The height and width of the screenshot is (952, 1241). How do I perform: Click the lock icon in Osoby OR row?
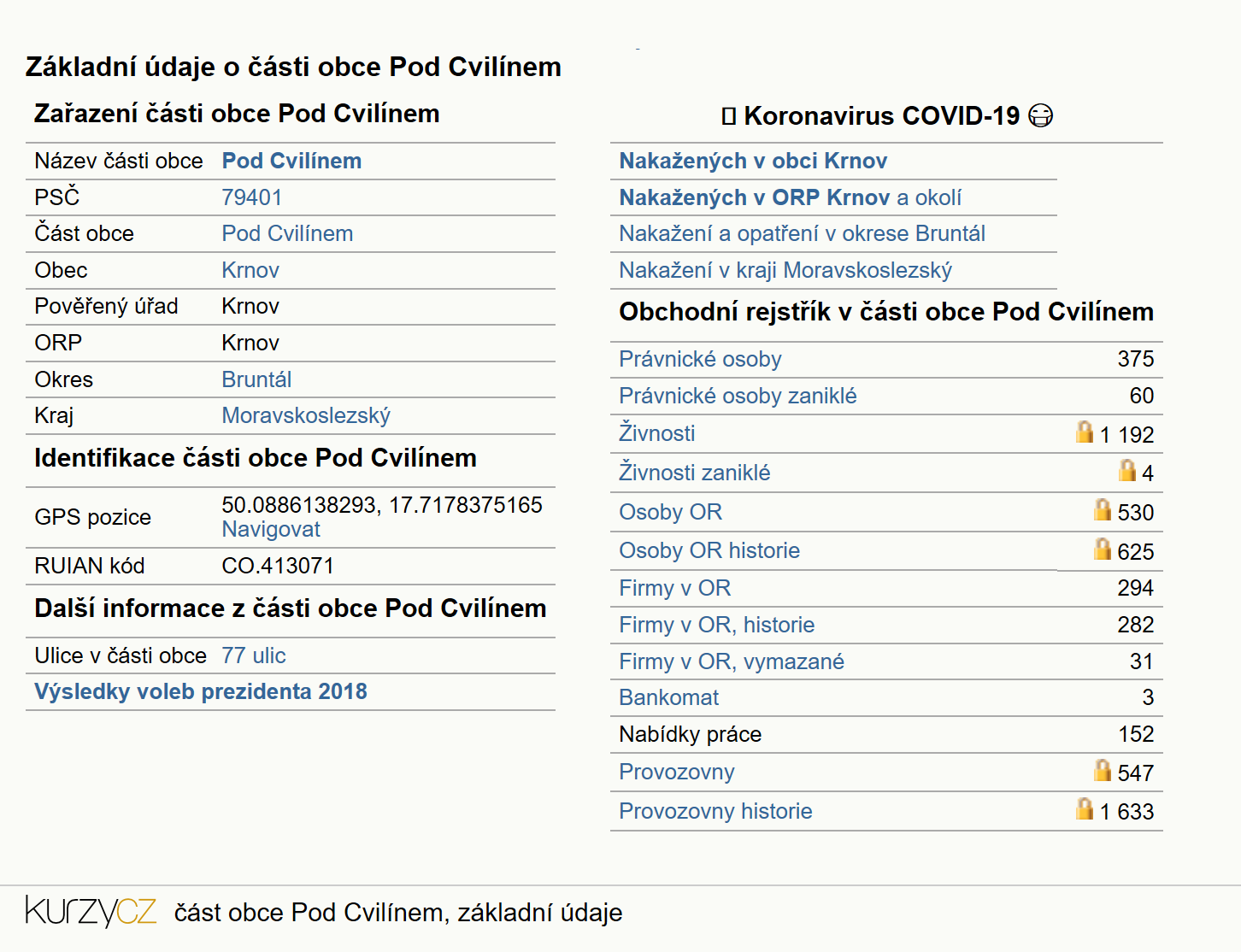tap(1103, 509)
